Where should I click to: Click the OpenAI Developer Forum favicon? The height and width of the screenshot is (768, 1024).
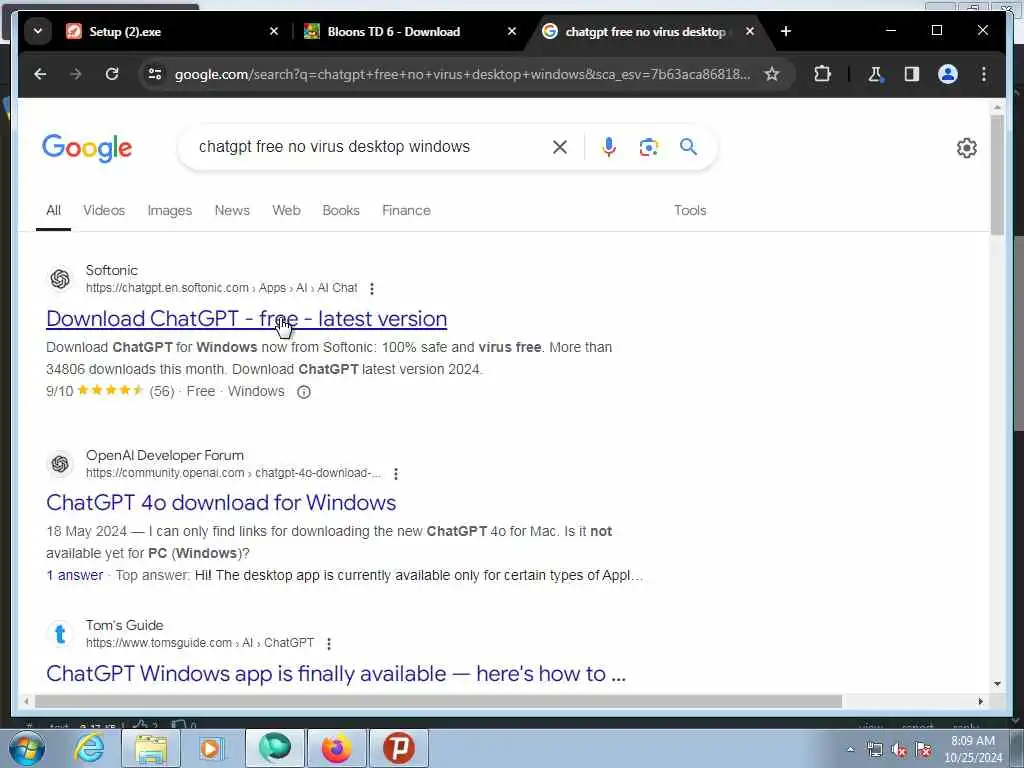coord(60,464)
